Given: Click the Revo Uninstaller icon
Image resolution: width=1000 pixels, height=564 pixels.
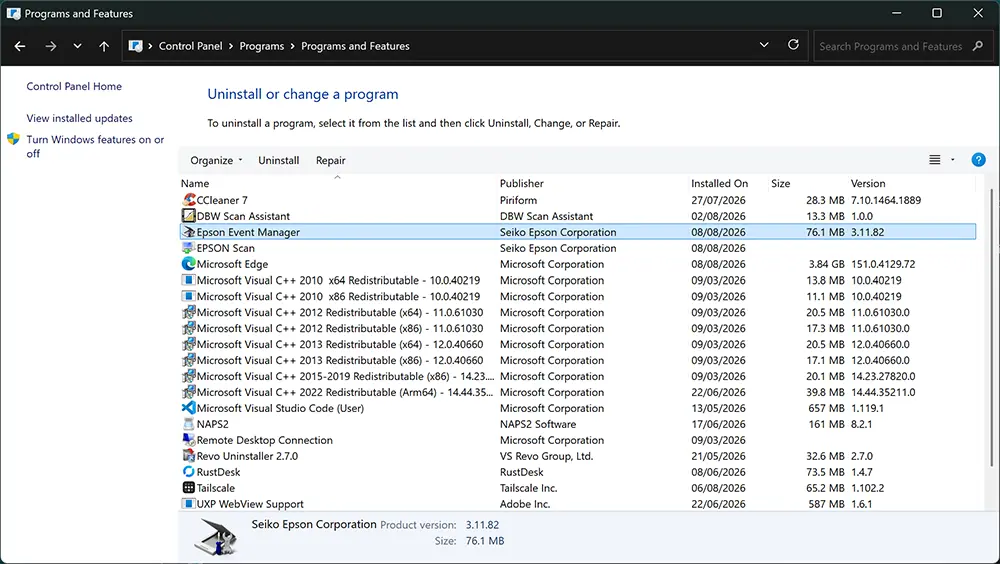Looking at the screenshot, I should [x=189, y=456].
